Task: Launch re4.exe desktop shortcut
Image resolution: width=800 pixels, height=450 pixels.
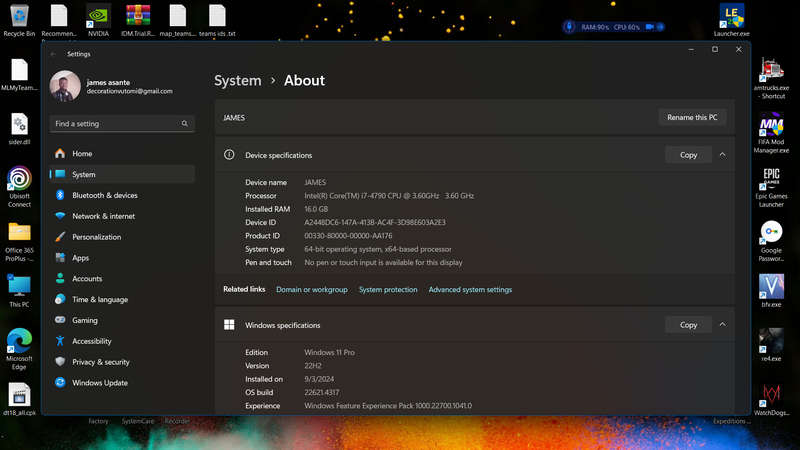Action: click(771, 345)
